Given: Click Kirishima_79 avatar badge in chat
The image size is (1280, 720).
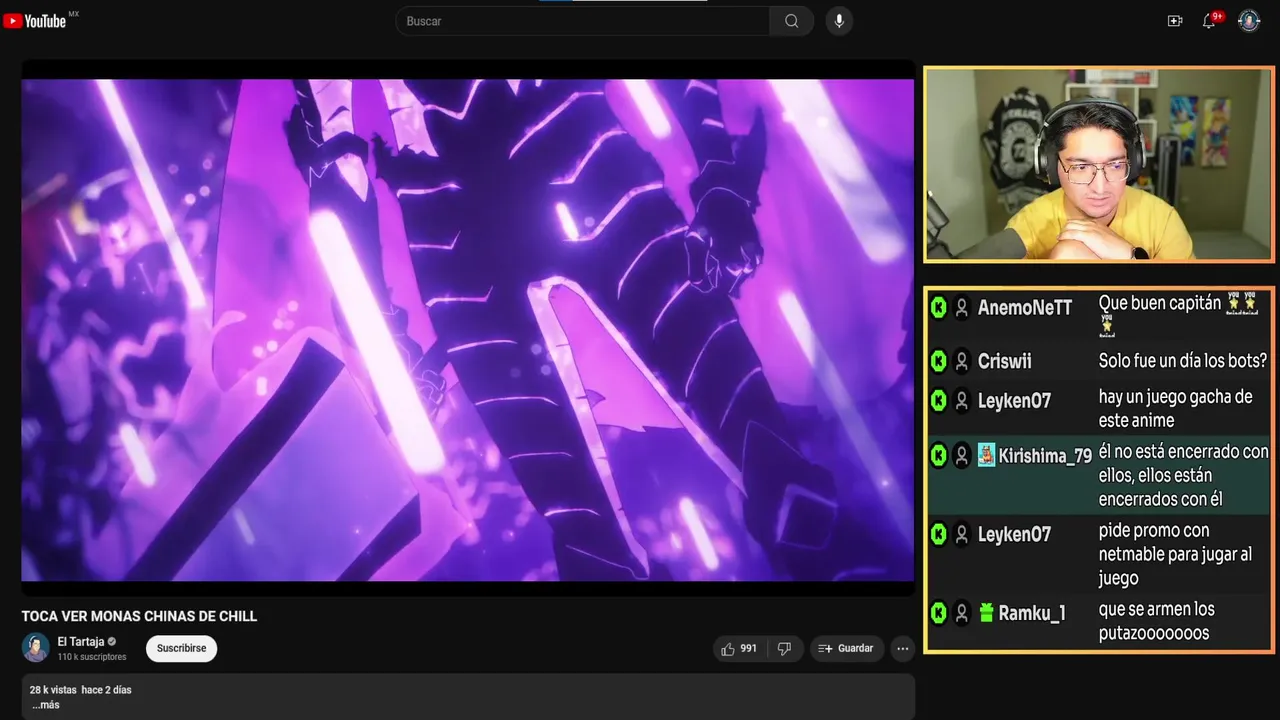Looking at the screenshot, I should click(986, 456).
